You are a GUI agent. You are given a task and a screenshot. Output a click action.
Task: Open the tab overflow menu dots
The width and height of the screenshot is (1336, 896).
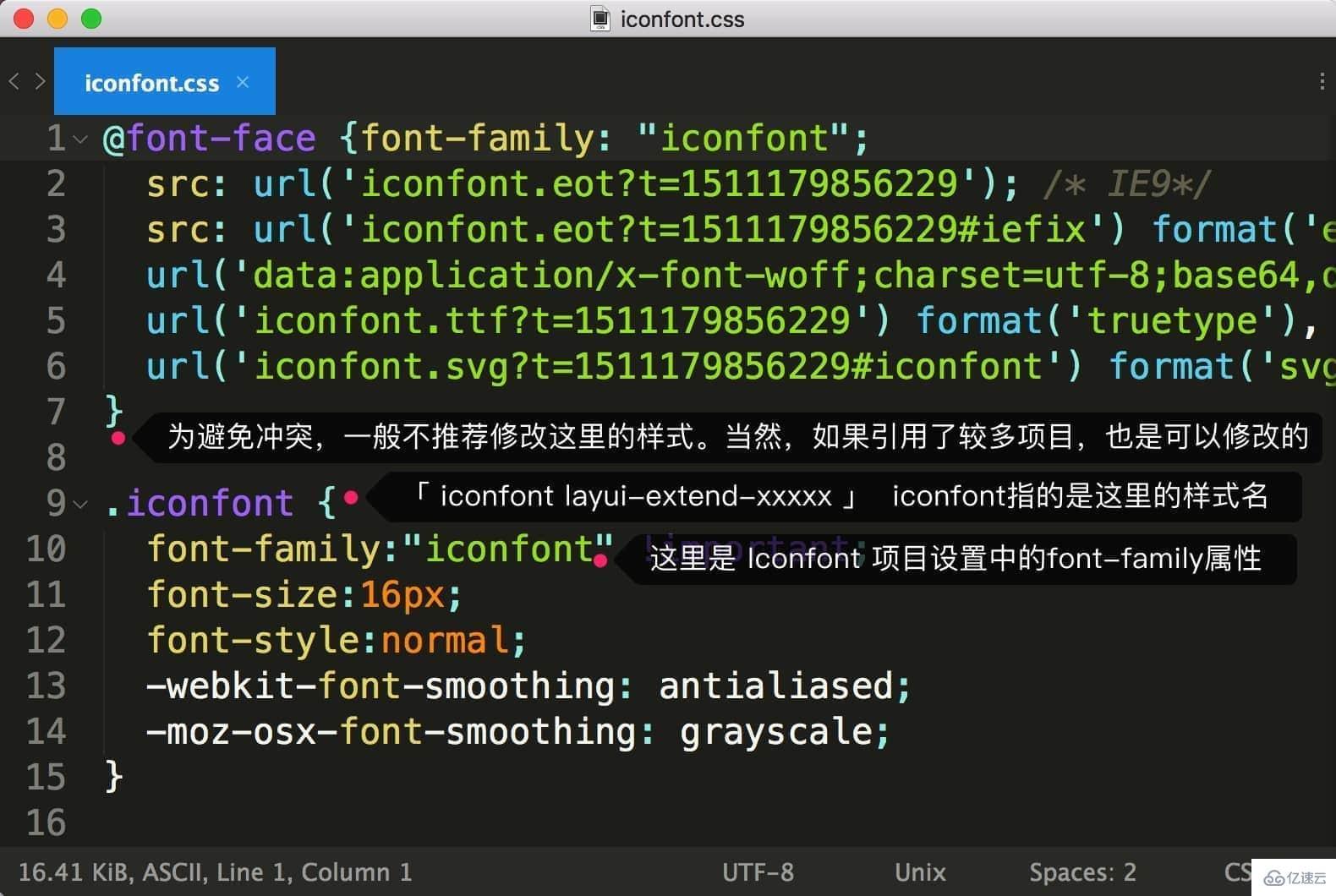tap(1322, 81)
